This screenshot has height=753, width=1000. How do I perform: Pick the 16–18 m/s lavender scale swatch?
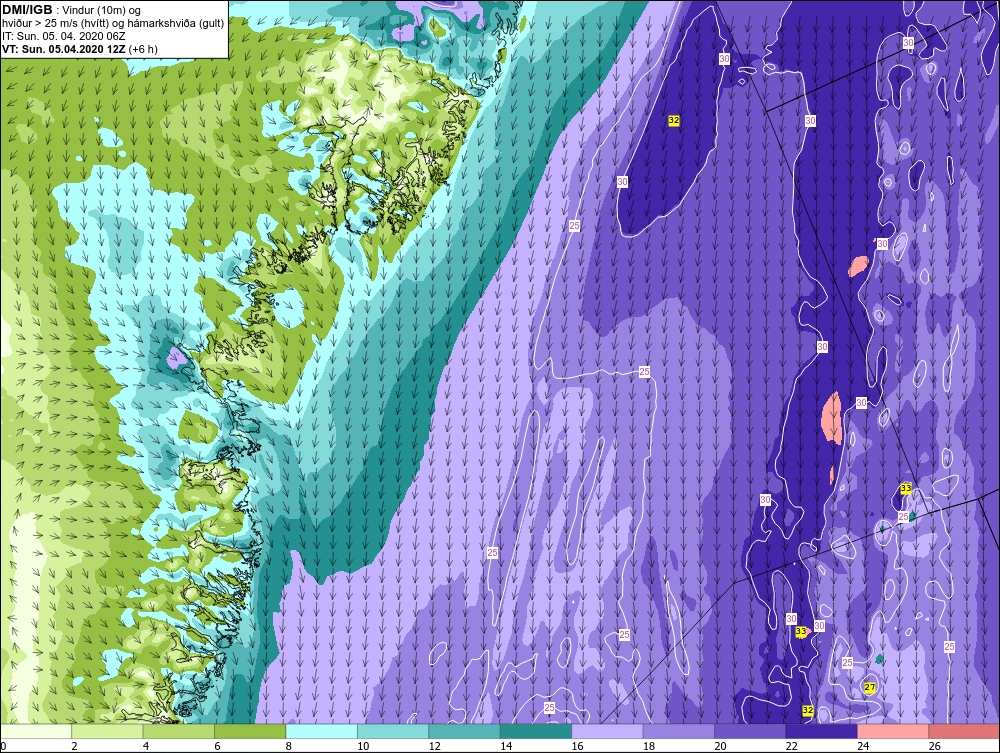607,731
